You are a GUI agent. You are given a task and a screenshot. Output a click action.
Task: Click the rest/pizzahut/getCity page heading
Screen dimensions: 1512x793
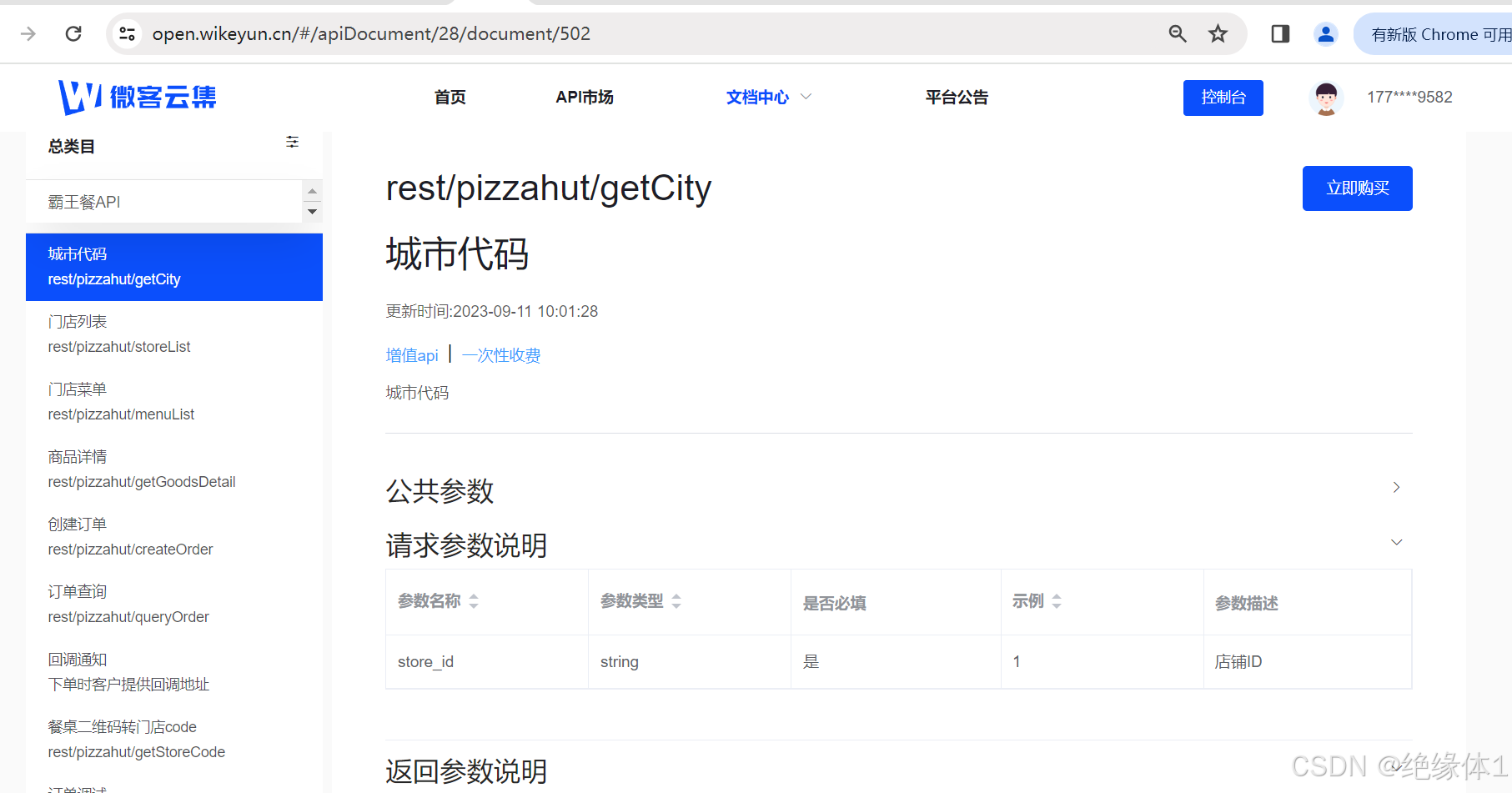(x=549, y=188)
